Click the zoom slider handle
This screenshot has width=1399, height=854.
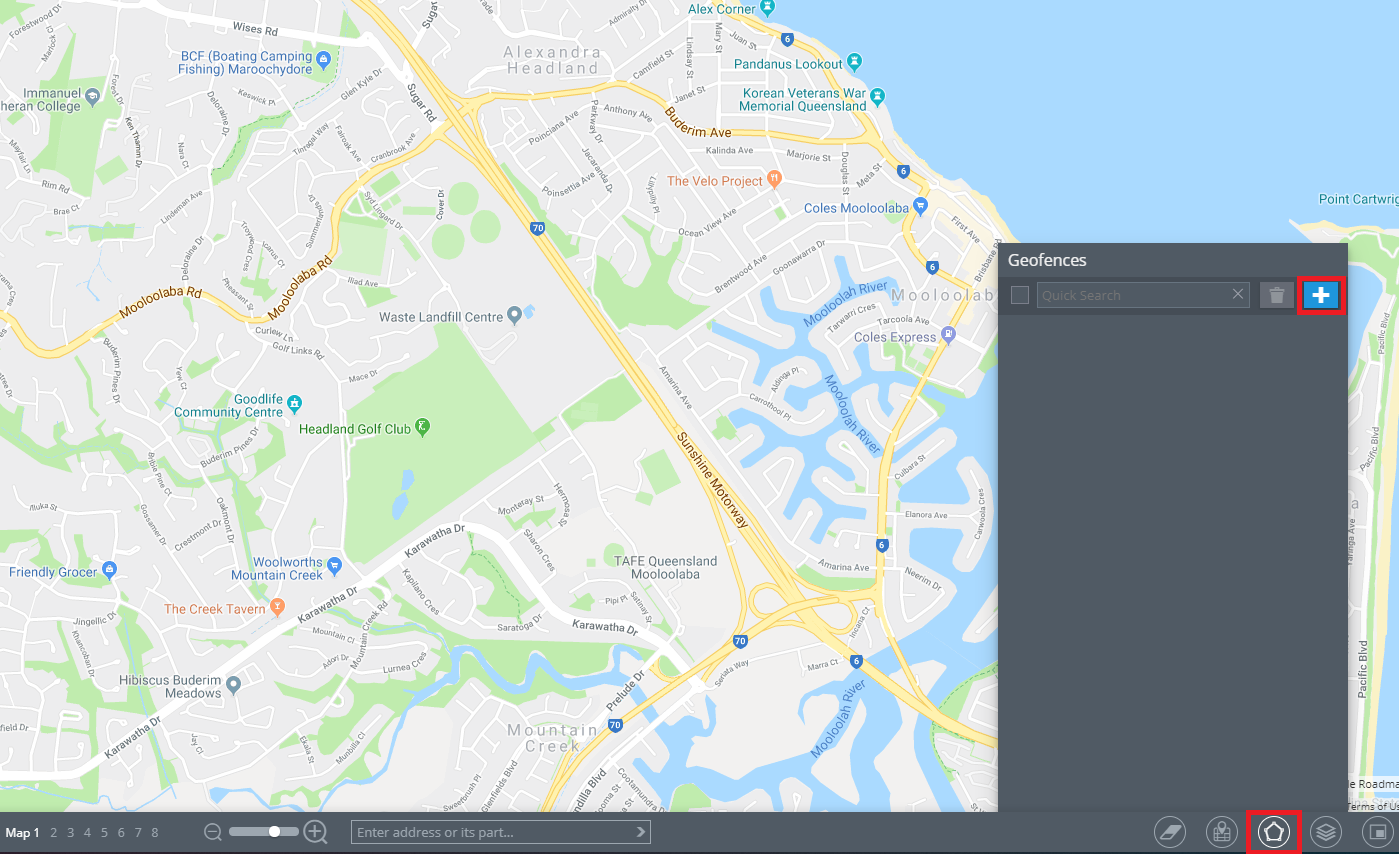[275, 832]
